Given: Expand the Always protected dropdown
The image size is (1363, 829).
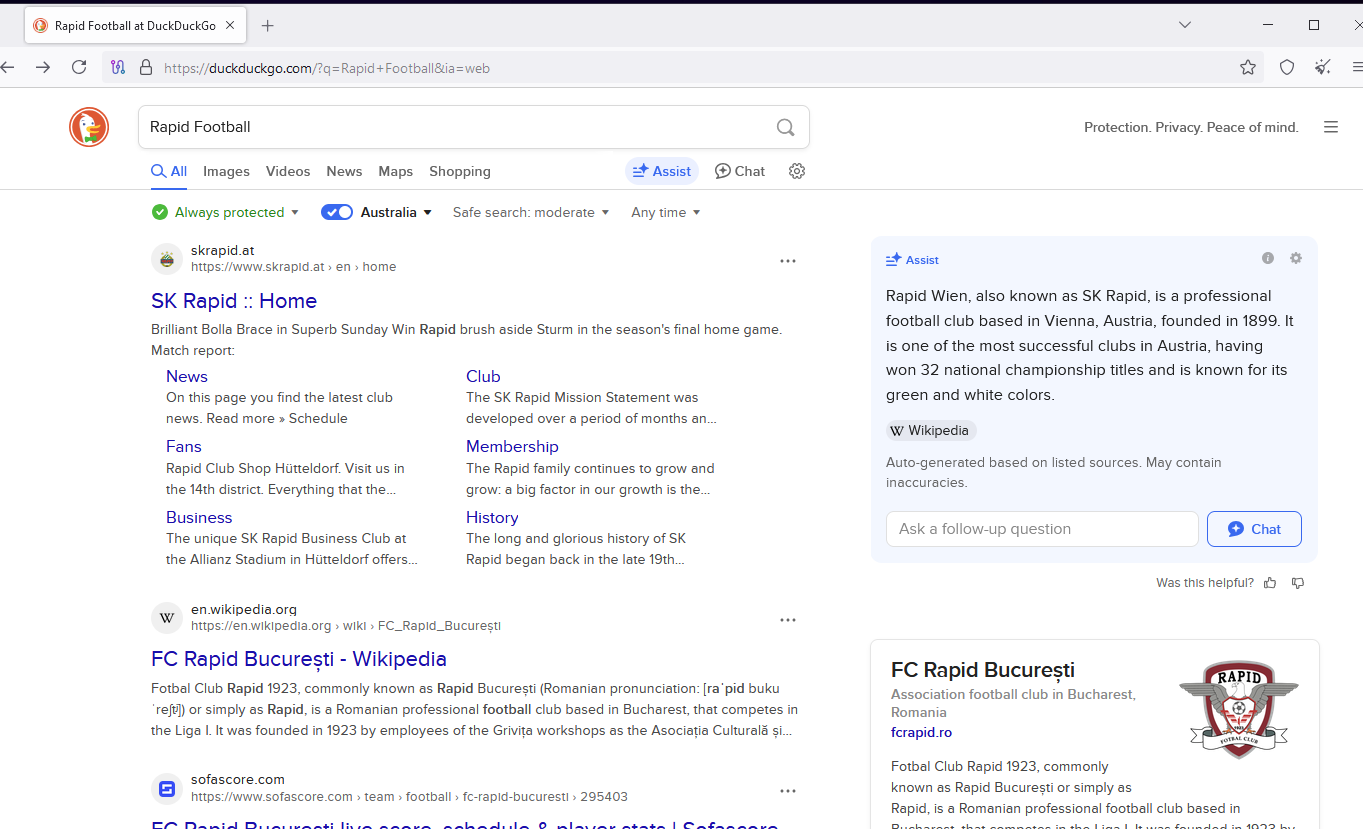Looking at the screenshot, I should (x=226, y=212).
